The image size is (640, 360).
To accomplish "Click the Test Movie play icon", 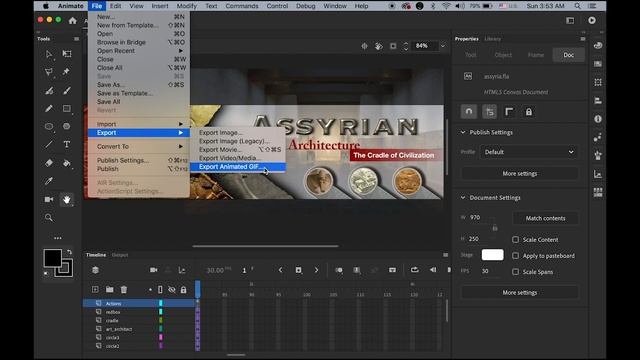I will pyautogui.click(x=591, y=20).
